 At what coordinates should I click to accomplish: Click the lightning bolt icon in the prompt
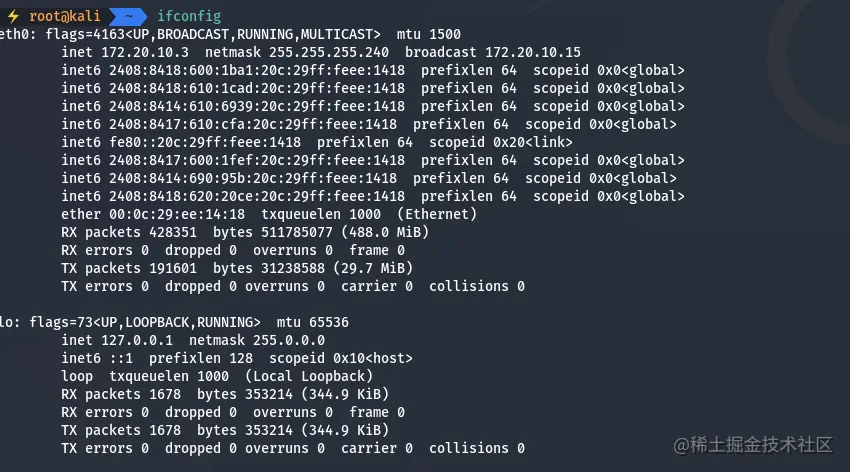[14, 16]
